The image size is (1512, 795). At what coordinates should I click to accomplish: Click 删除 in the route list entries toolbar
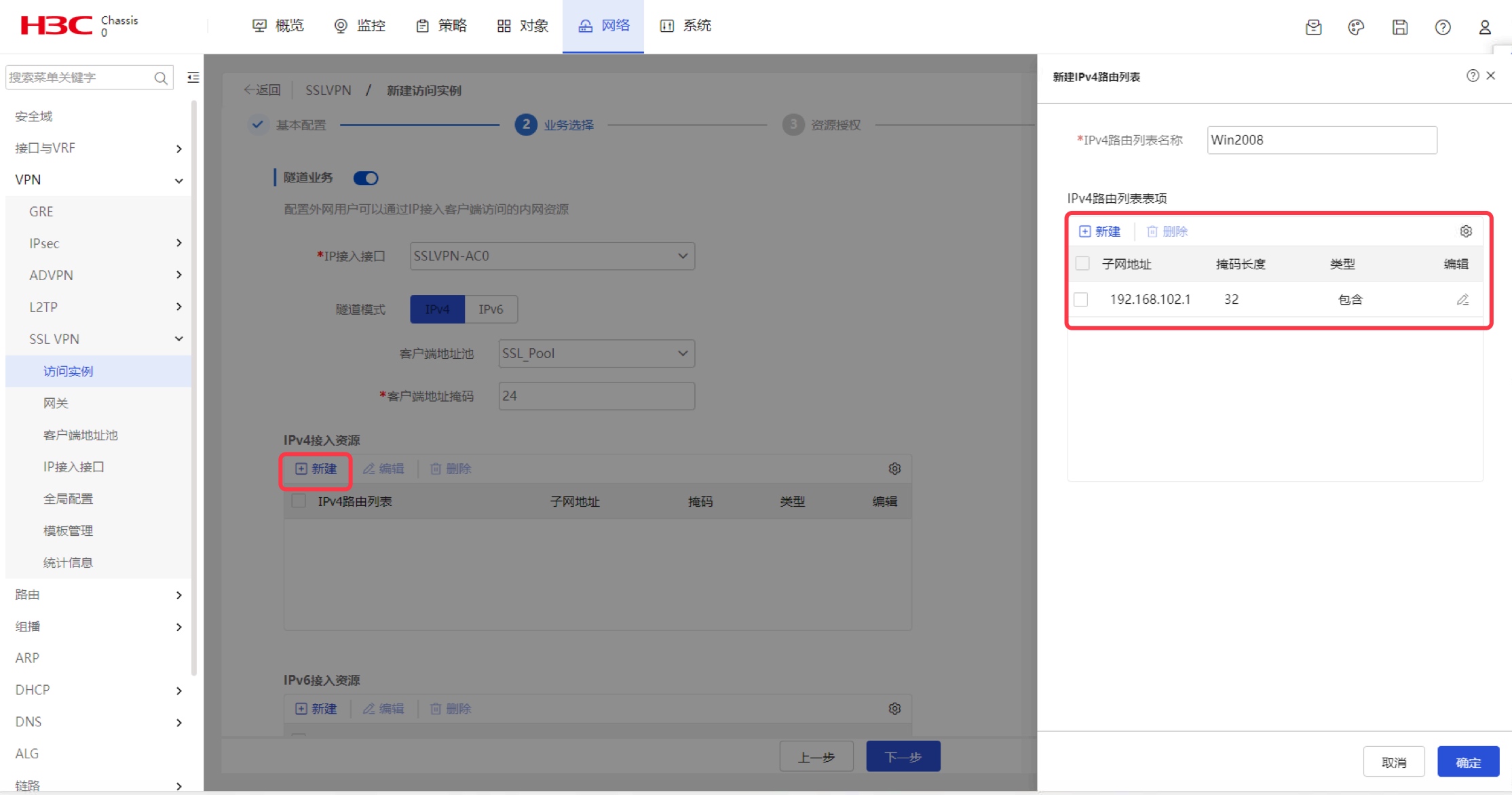point(1167,231)
